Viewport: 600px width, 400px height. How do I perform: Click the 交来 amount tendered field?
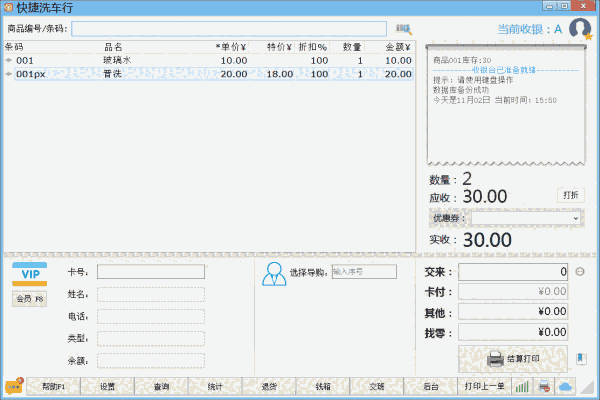[x=513, y=272]
